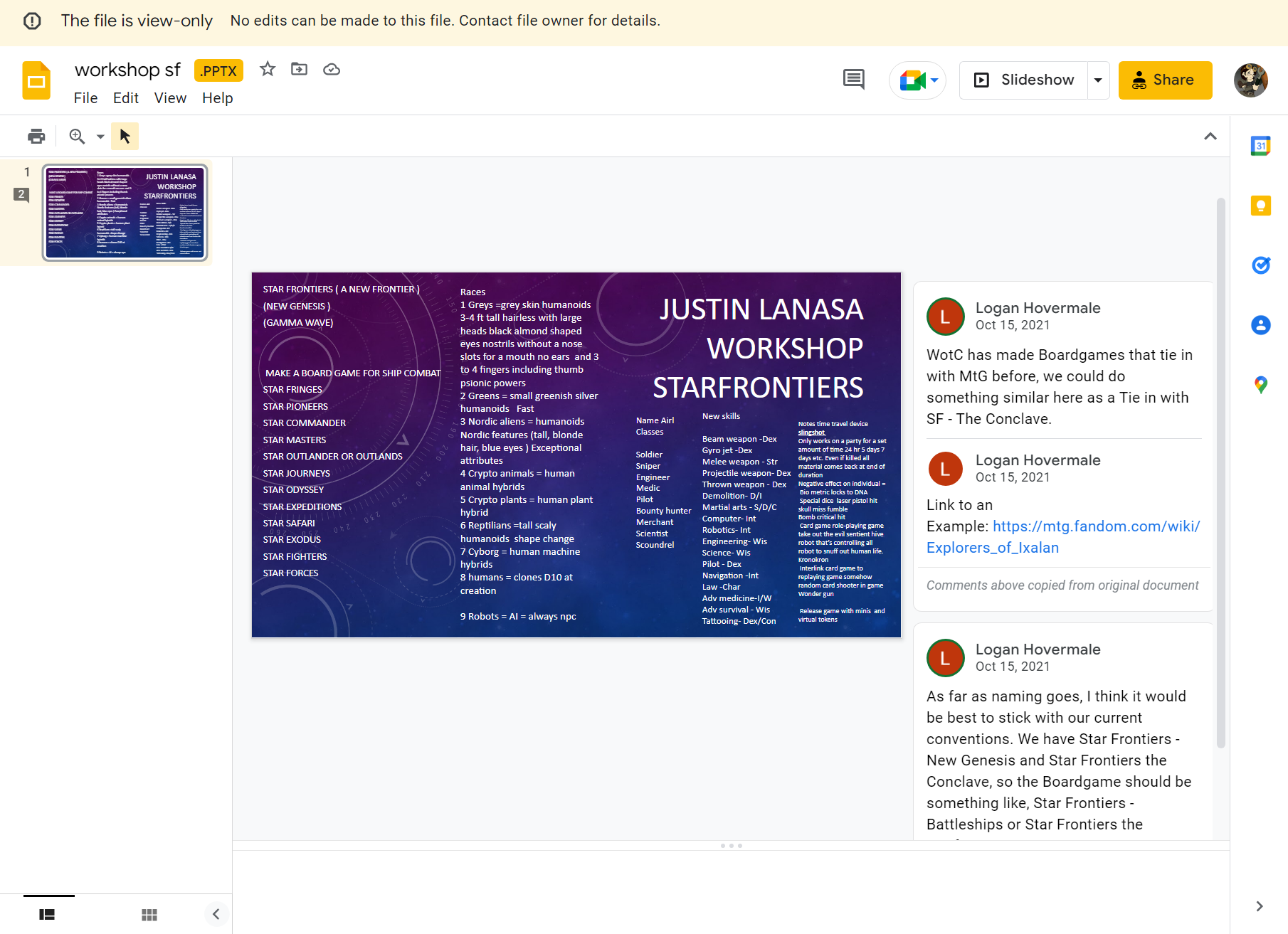Click the move to folder icon
Viewport: 1288px width, 934px height.
[299, 69]
